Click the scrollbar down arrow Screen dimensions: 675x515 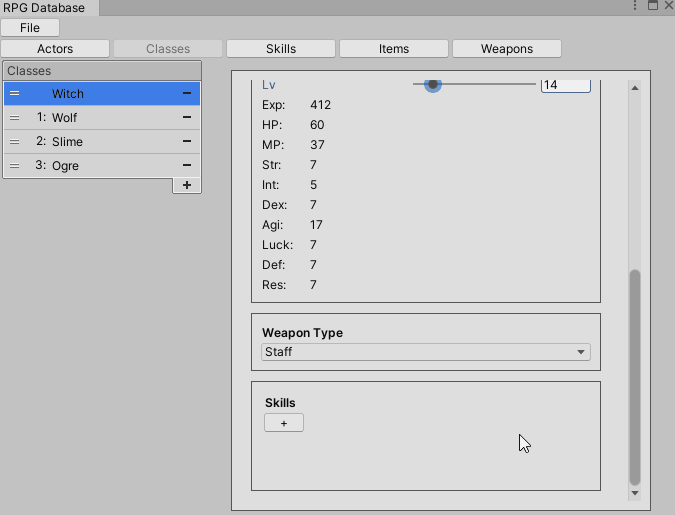click(634, 492)
